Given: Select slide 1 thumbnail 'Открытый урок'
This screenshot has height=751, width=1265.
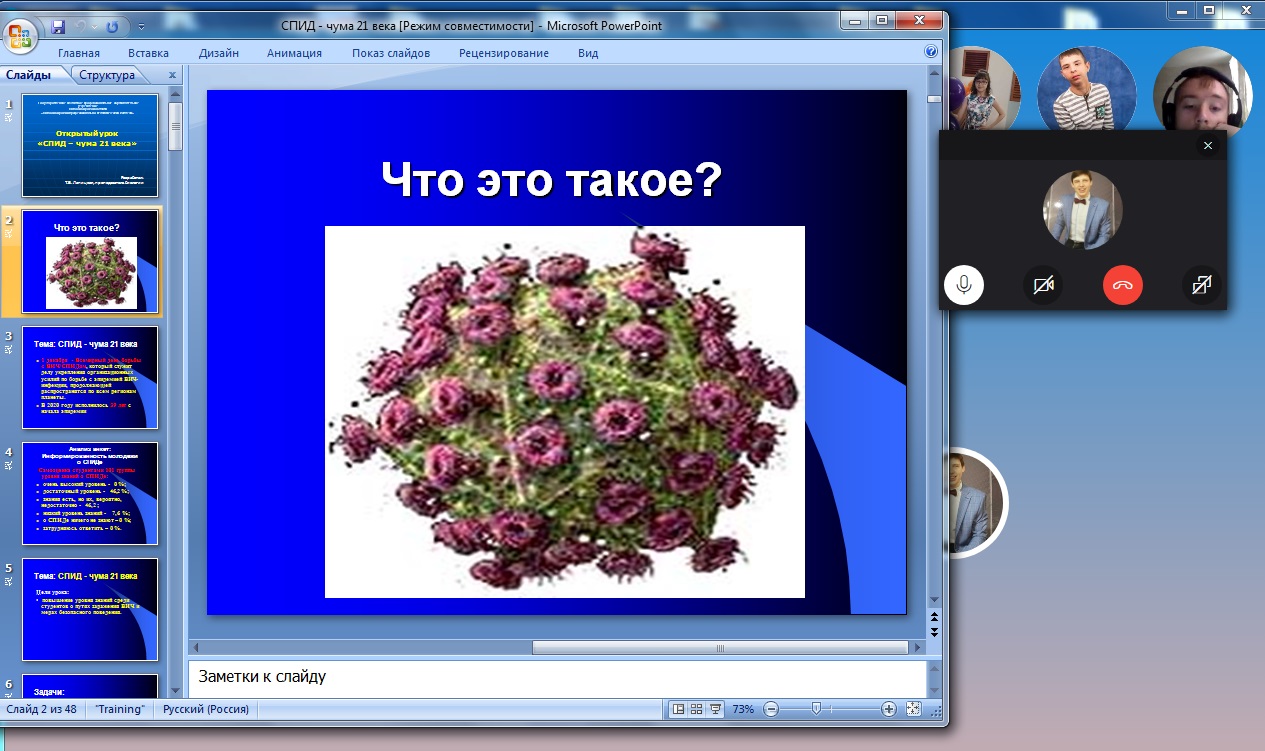Looking at the screenshot, I should tap(90, 145).
